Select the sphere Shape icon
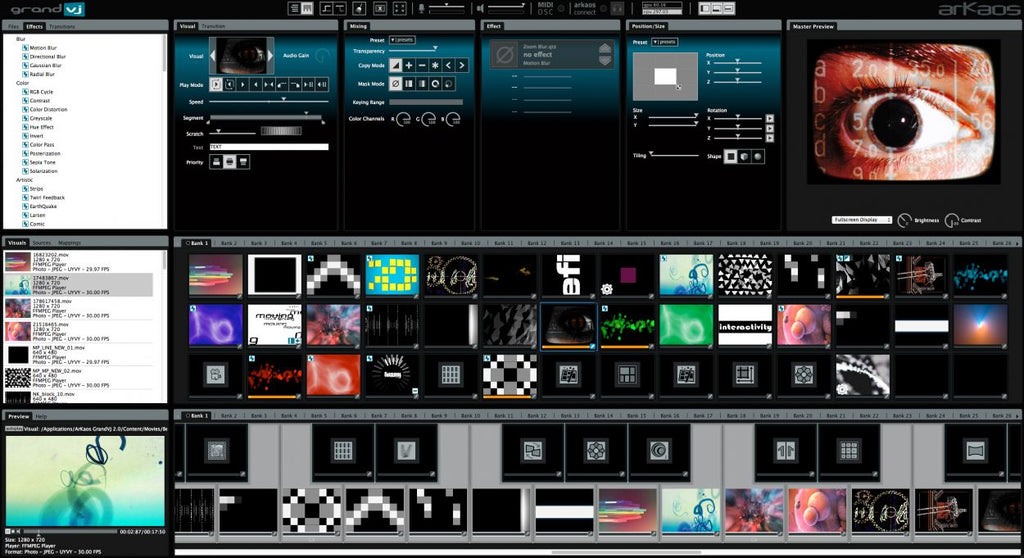 tap(758, 156)
